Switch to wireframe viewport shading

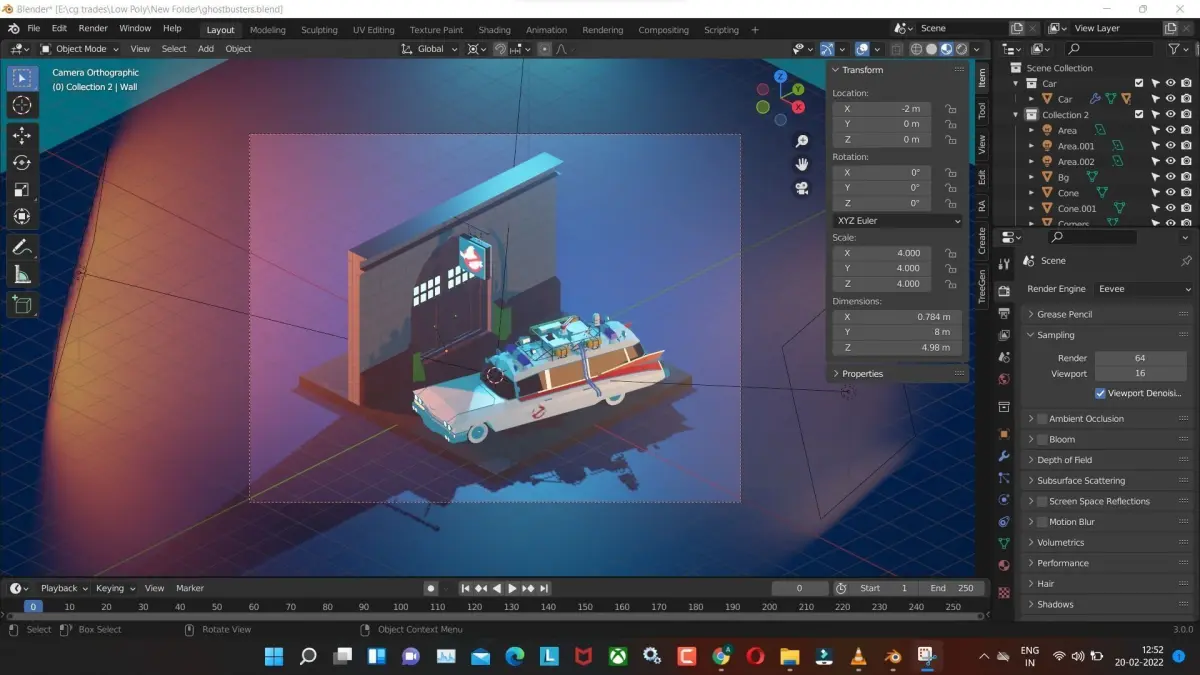pyautogui.click(x=916, y=49)
